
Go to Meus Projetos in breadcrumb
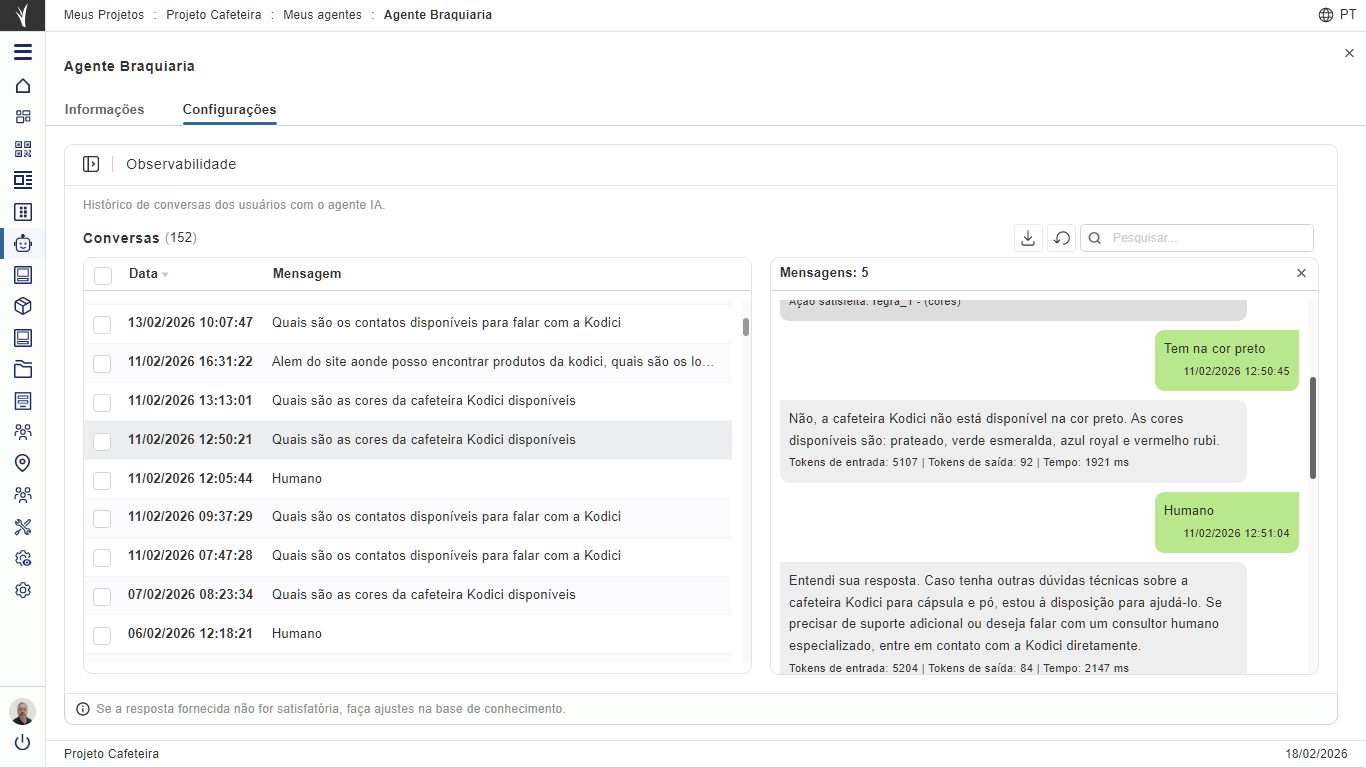pyautogui.click(x=104, y=15)
